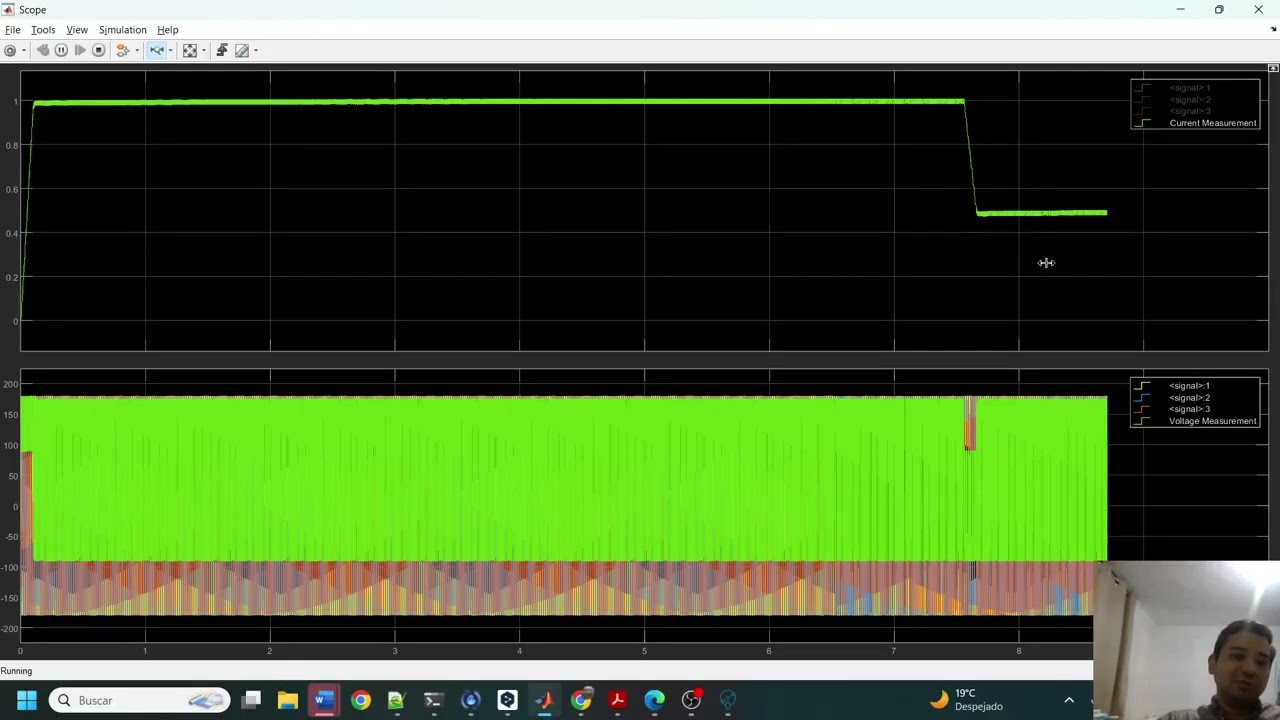
Task: Open the Windows Start menu
Action: tap(26, 700)
